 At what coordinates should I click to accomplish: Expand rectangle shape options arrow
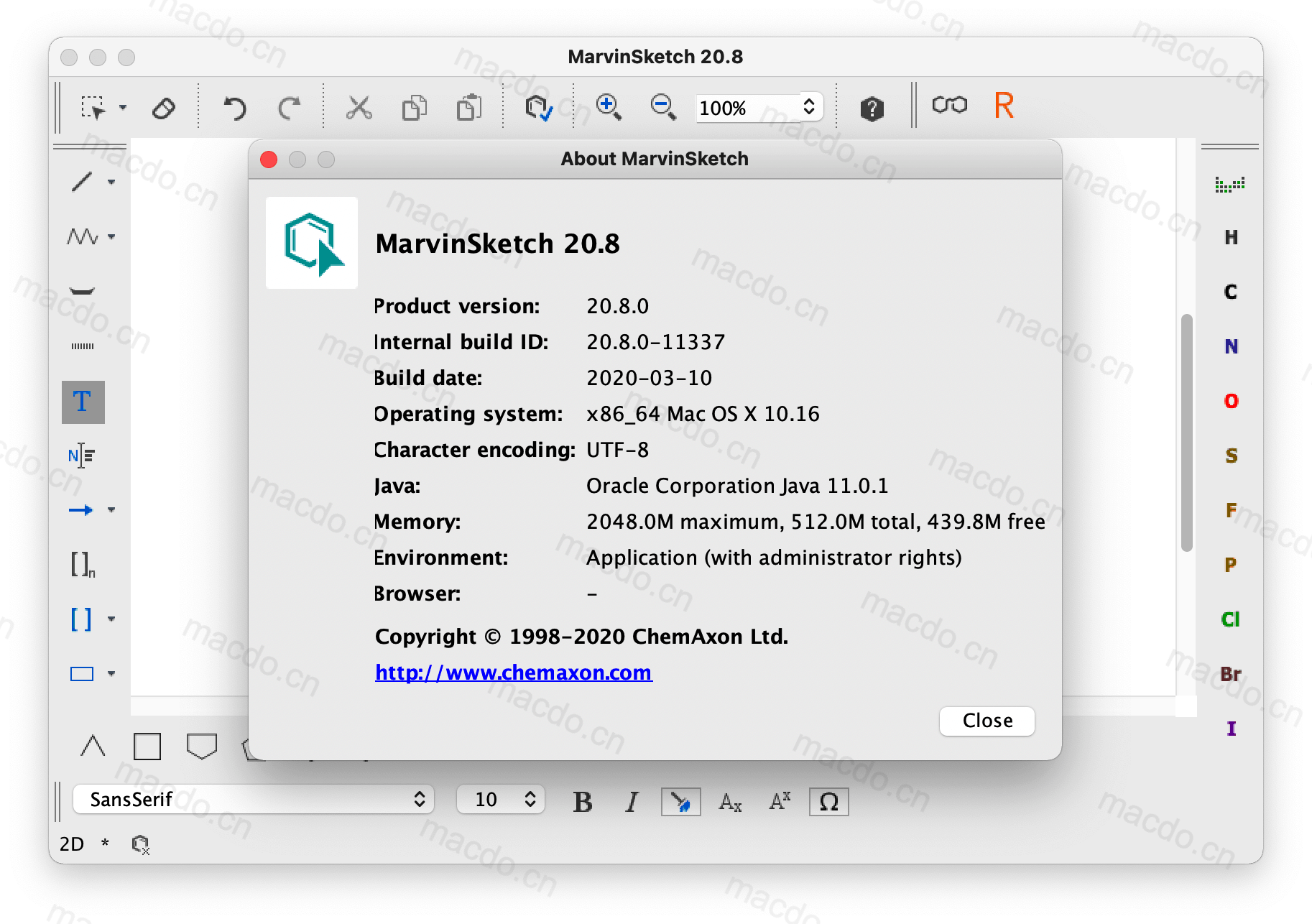pos(111,674)
